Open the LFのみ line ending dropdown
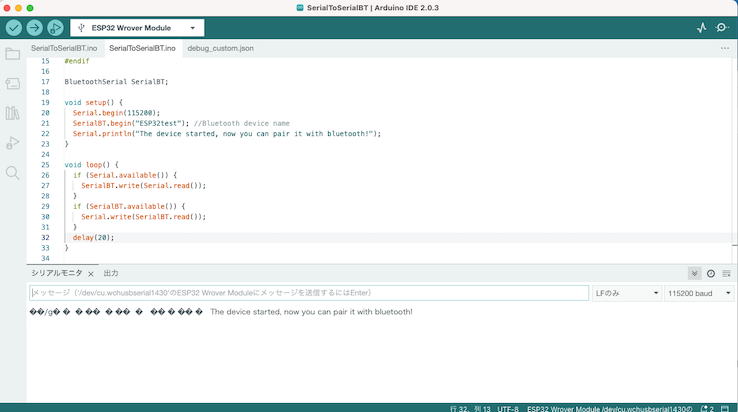The image size is (738, 412). pos(627,293)
